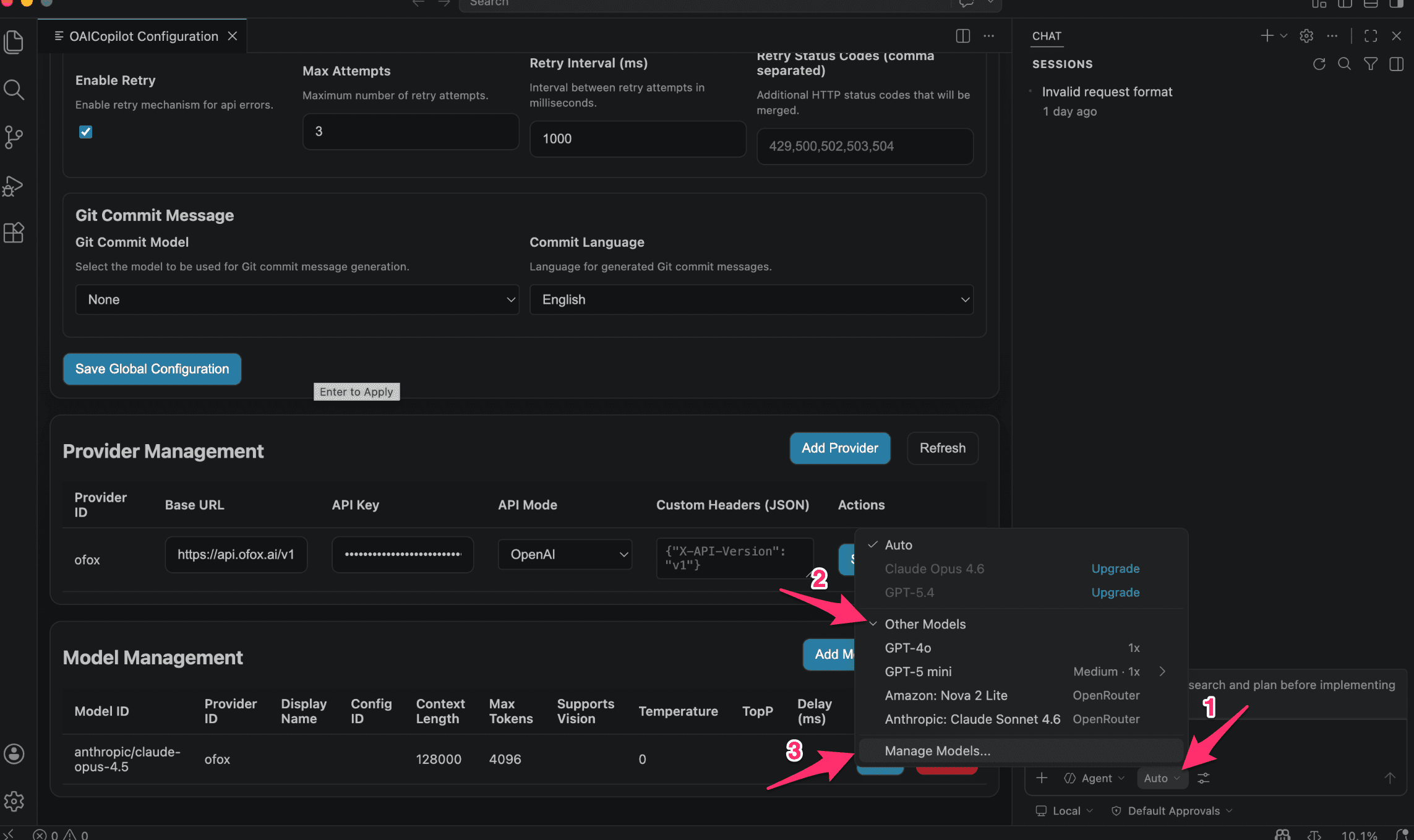Select the Auto model option in menu
The height and width of the screenshot is (840, 1414).
pyautogui.click(x=898, y=545)
